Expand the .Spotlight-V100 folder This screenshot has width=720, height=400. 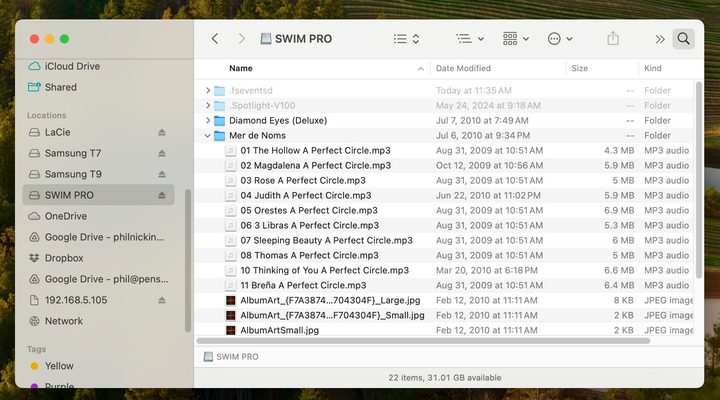208,106
